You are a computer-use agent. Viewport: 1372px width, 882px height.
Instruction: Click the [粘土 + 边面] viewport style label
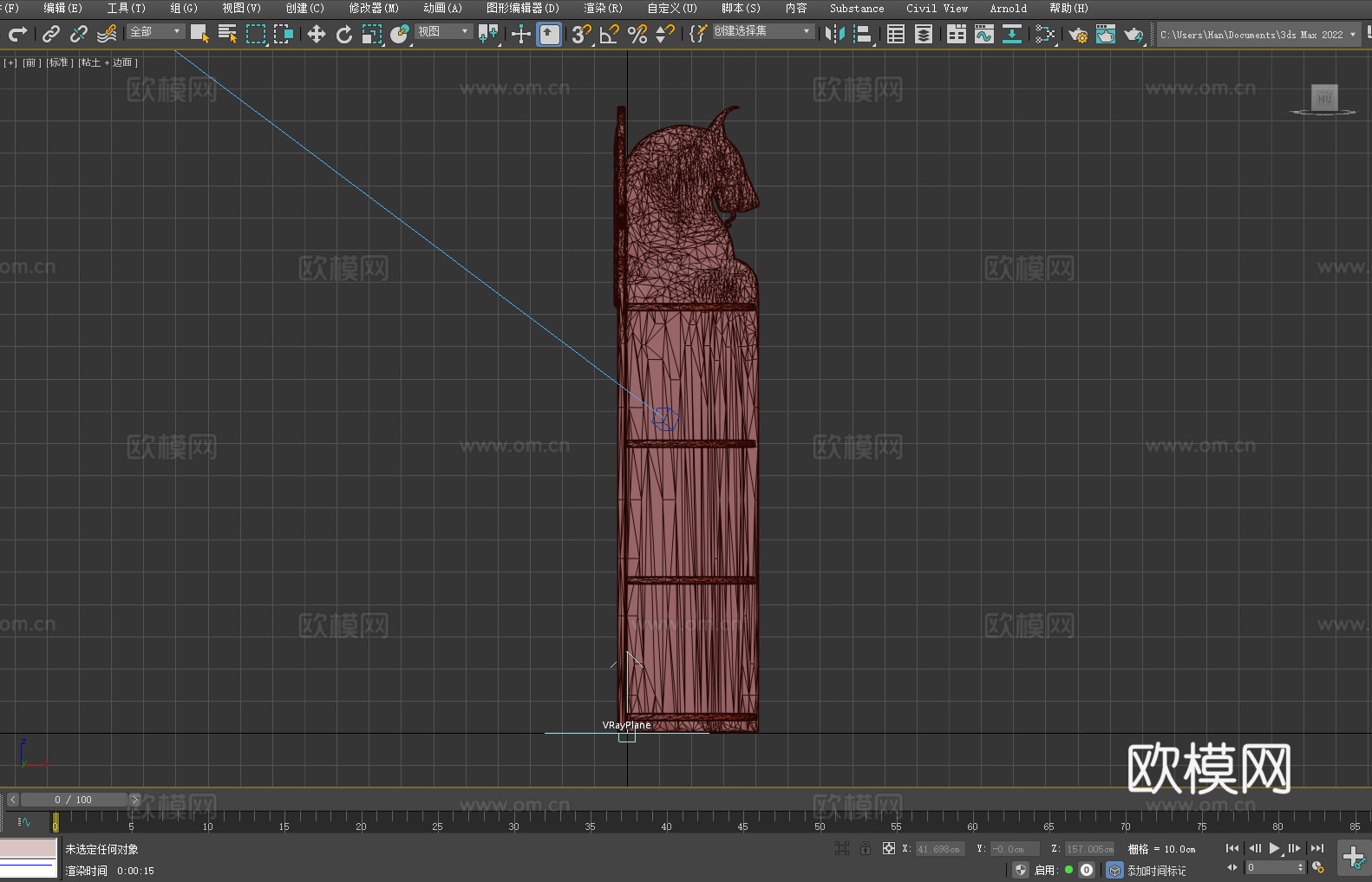[x=108, y=62]
